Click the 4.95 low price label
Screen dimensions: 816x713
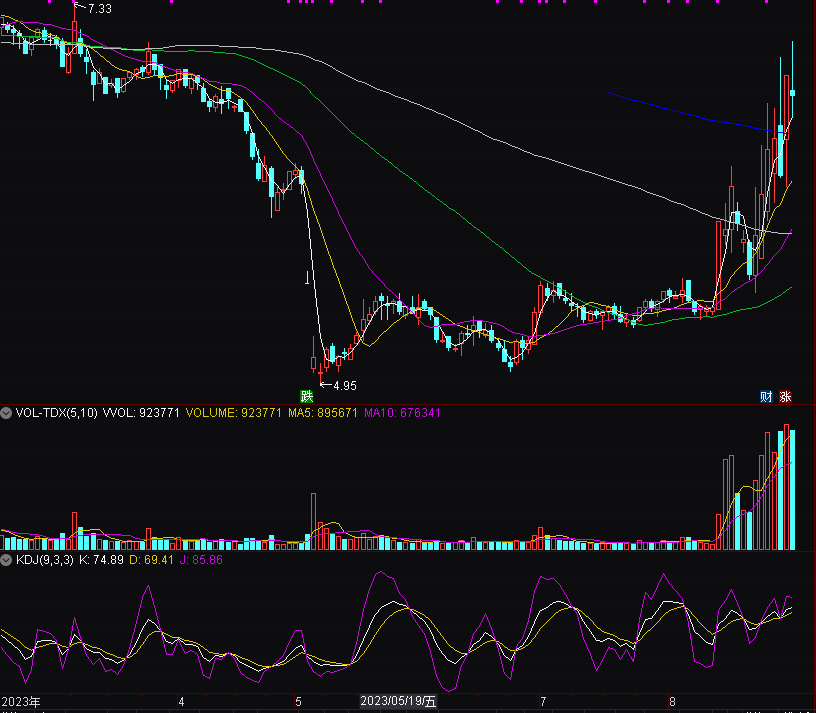[344, 385]
